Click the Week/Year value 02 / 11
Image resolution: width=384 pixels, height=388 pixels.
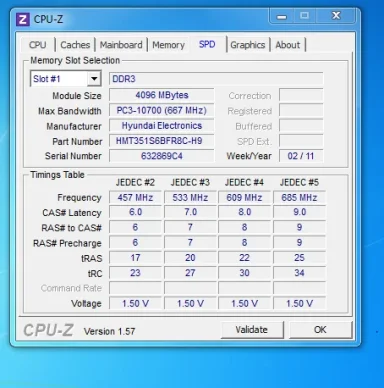301,156
